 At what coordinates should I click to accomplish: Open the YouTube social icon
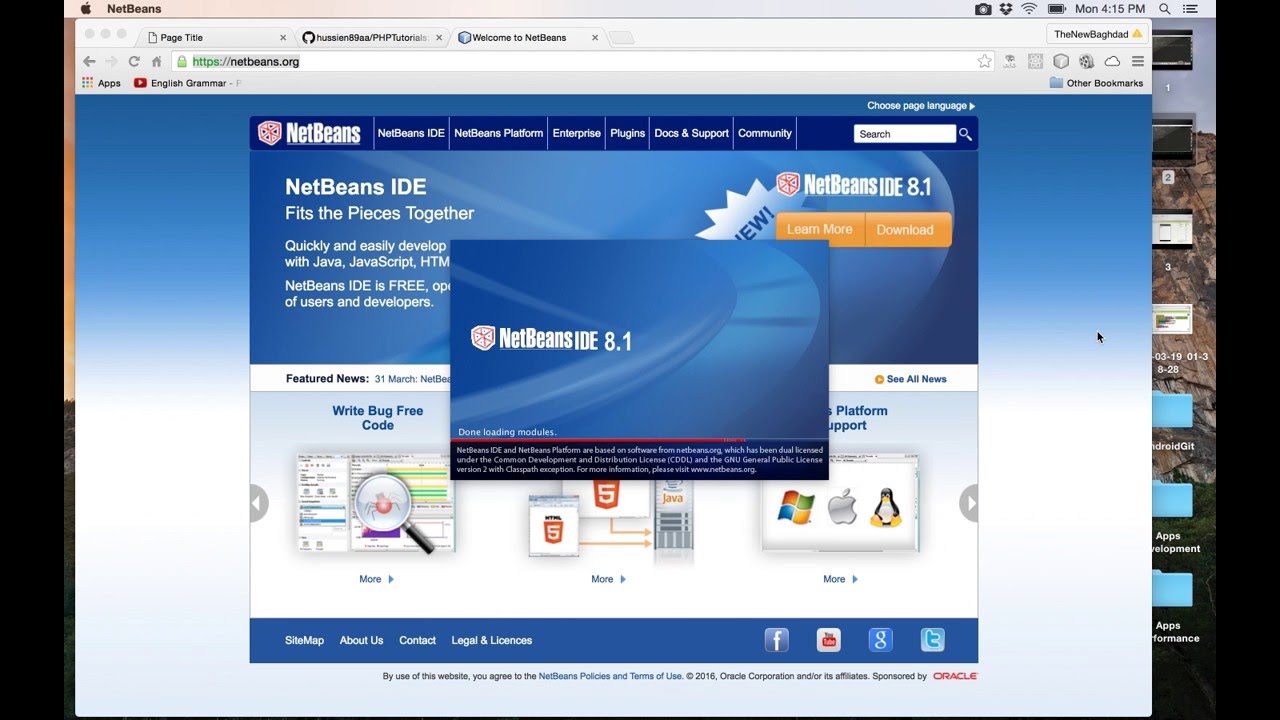pyautogui.click(x=829, y=640)
